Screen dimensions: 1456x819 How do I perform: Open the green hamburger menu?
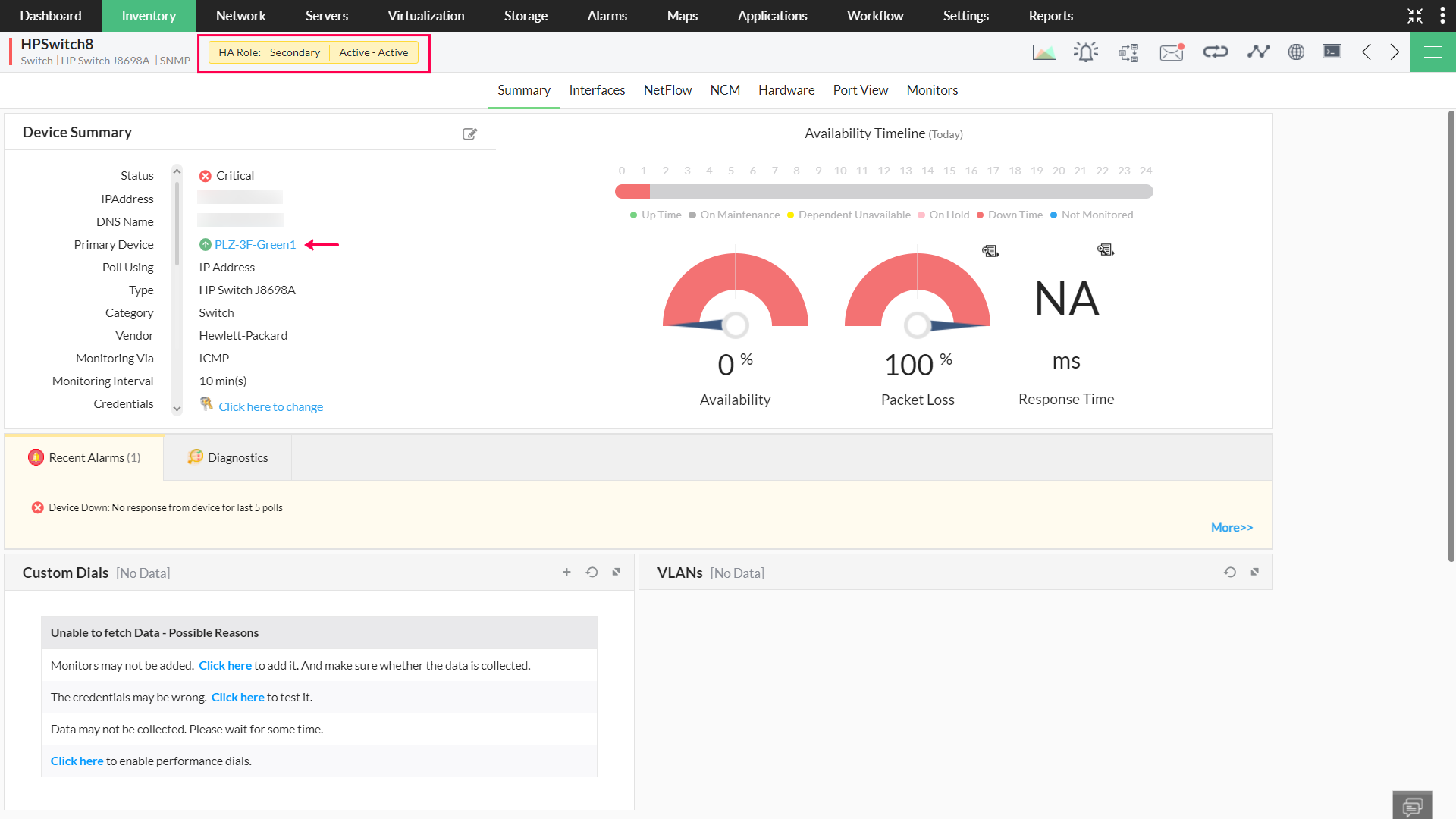[x=1432, y=52]
